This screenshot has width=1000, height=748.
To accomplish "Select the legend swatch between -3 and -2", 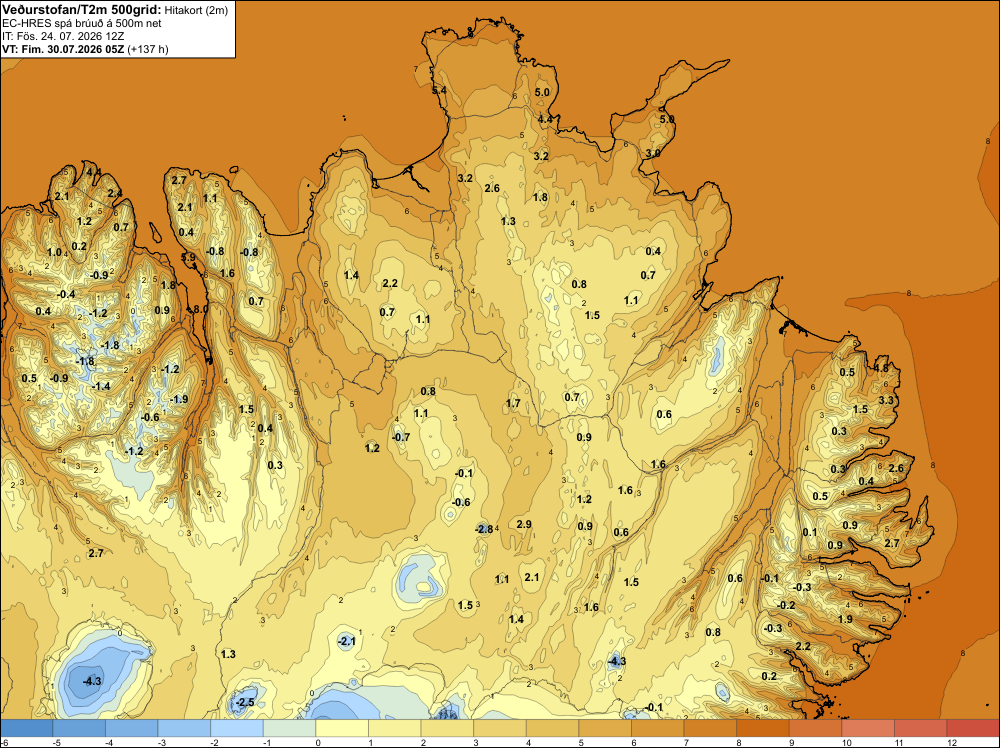I will point(184,728).
